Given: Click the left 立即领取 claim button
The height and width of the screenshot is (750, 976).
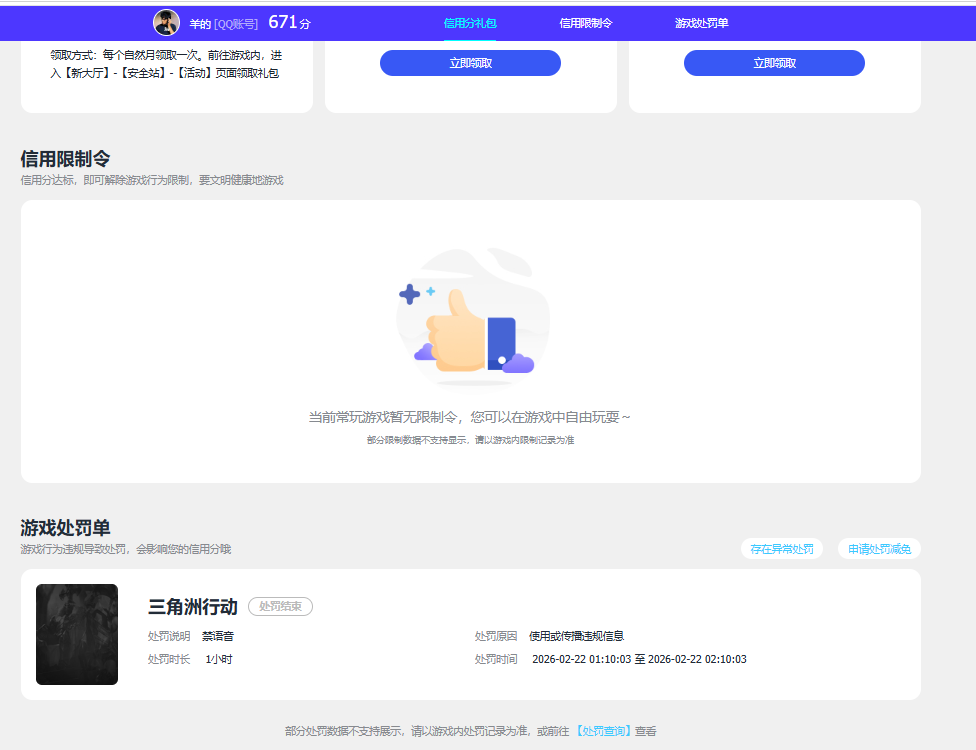Looking at the screenshot, I should 470,62.
